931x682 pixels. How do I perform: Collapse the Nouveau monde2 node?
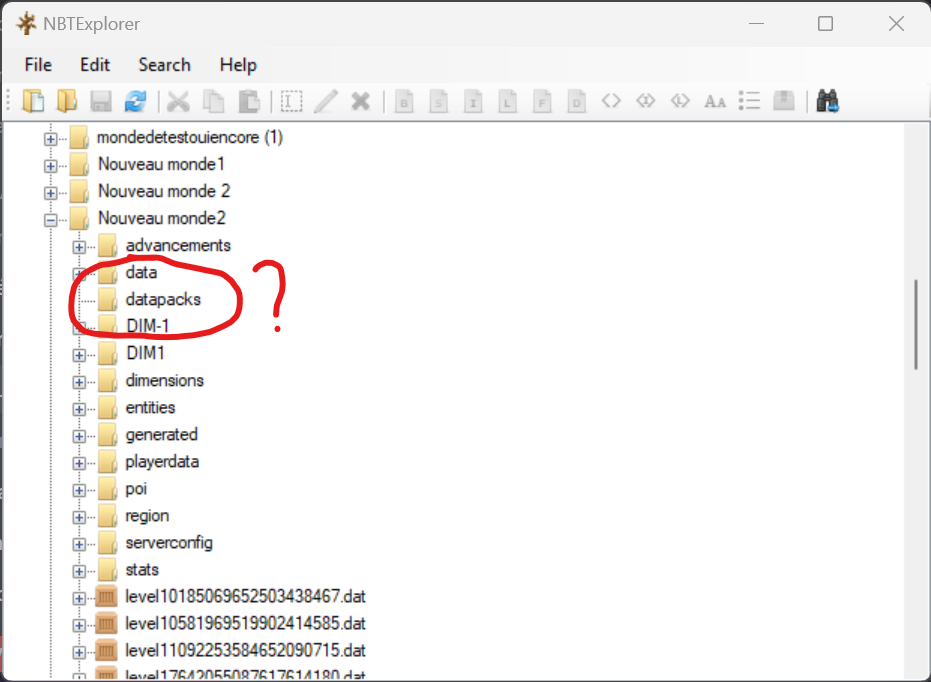click(50, 220)
